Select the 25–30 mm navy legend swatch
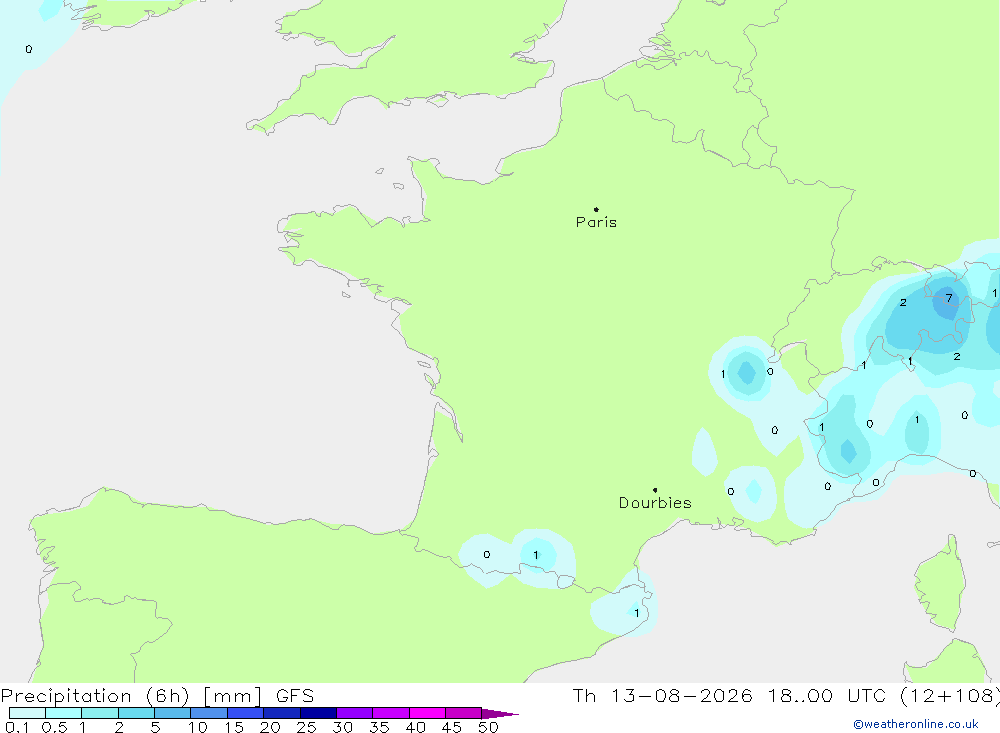This screenshot has height=733, width=1000. 318,713
